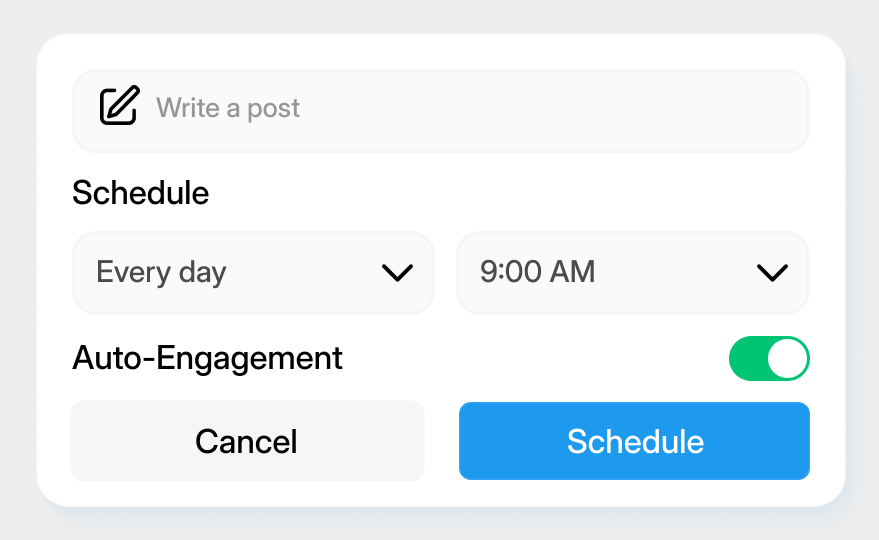Image resolution: width=879 pixels, height=540 pixels.
Task: Open the "Every day" frequency dropdown
Action: click(x=253, y=273)
